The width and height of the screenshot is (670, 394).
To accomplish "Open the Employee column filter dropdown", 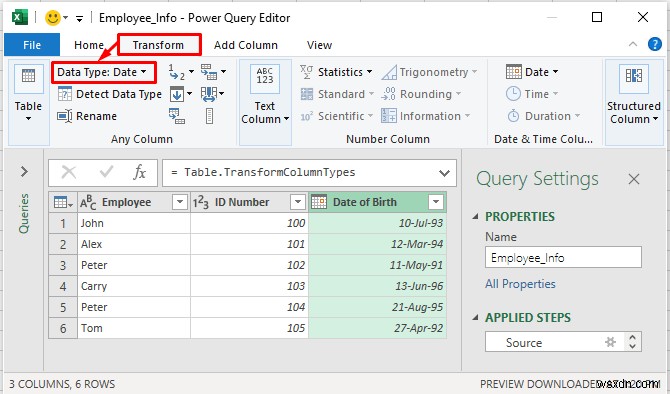I will tap(180, 202).
